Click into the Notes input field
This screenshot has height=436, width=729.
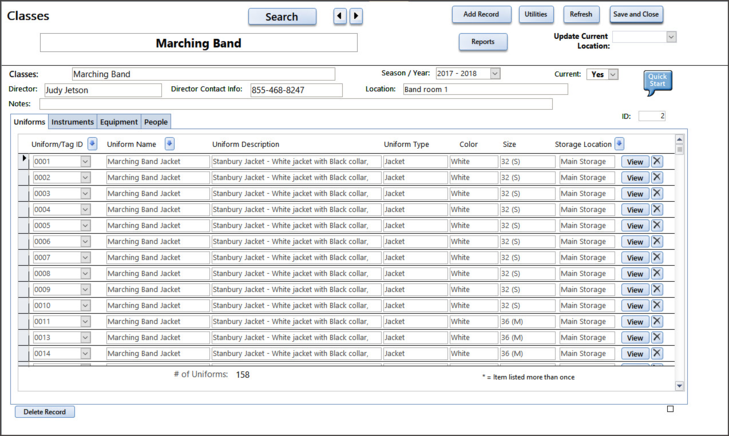click(296, 104)
